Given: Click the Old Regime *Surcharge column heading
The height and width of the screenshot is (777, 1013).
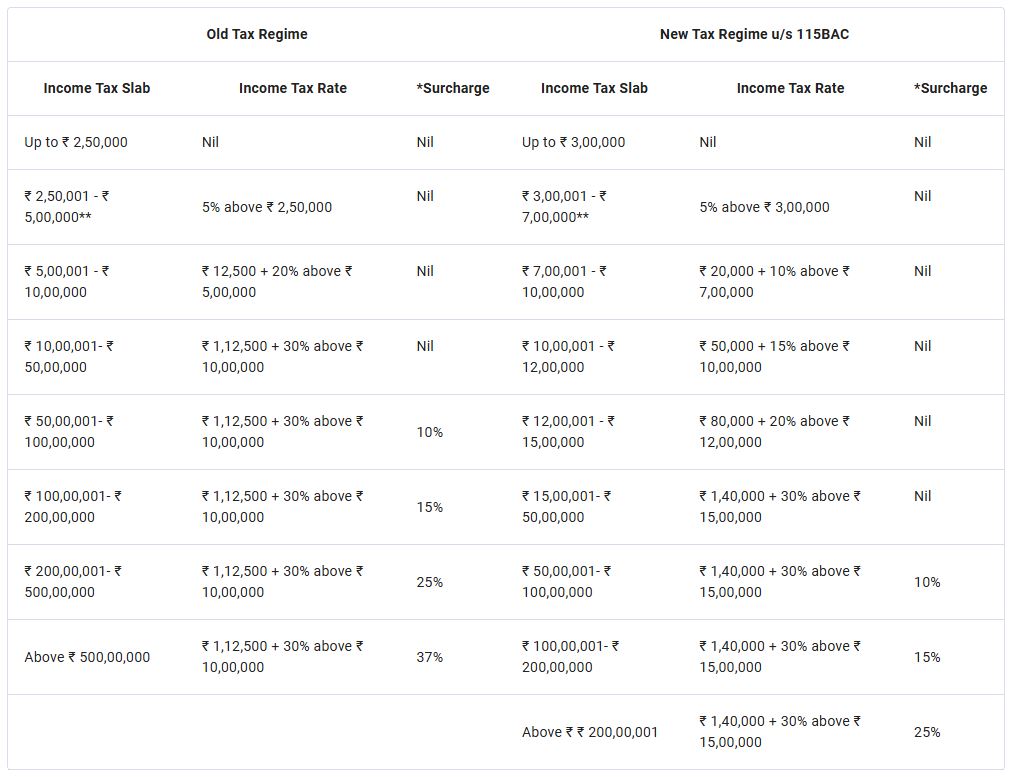Looking at the screenshot, I should click(x=453, y=88).
